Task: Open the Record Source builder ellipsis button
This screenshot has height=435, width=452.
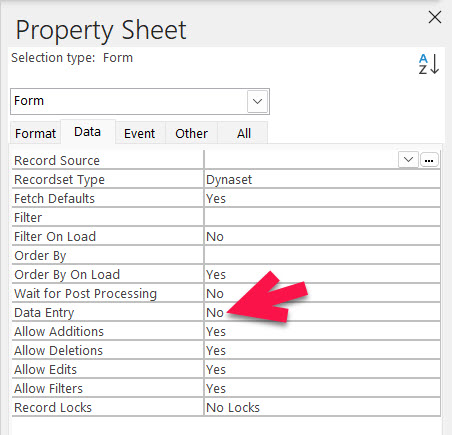Action: pyautogui.click(x=429, y=160)
